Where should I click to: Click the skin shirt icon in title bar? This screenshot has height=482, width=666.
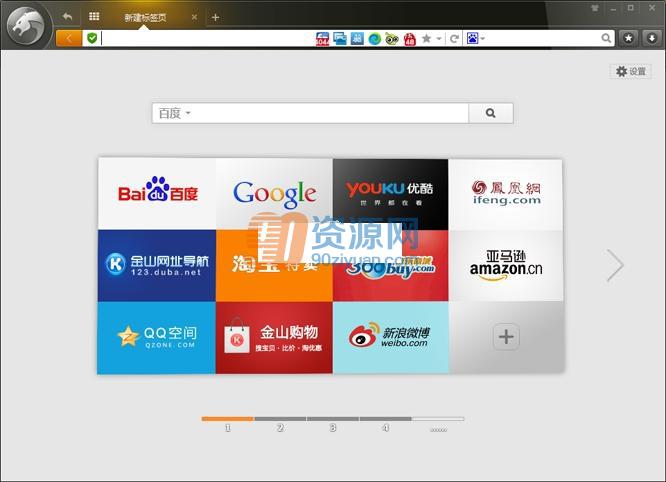[595, 8]
